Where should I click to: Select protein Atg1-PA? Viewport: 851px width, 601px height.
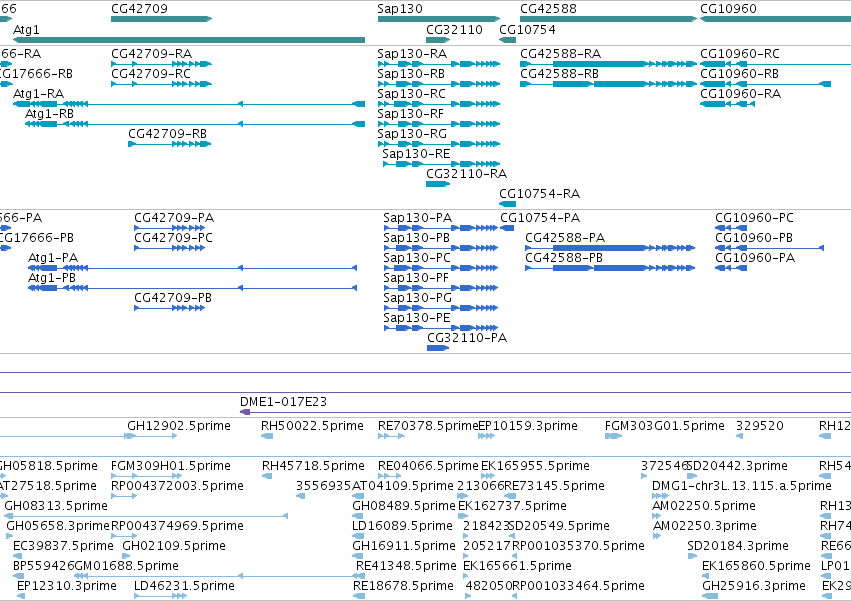pos(193,268)
